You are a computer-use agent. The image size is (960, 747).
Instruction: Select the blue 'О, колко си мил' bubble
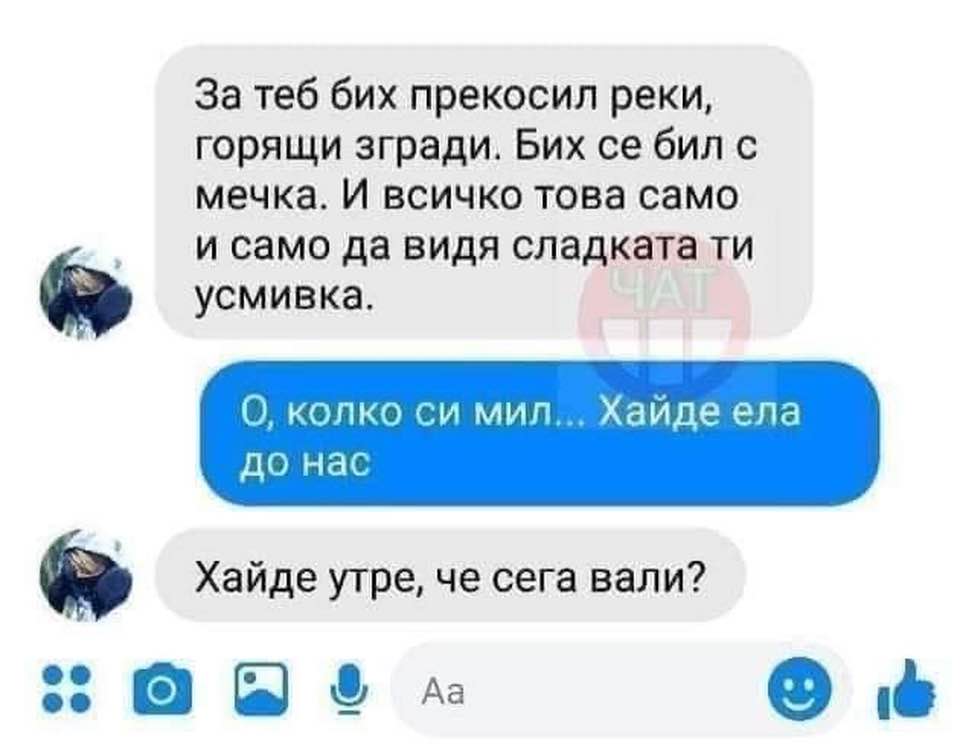point(539,434)
